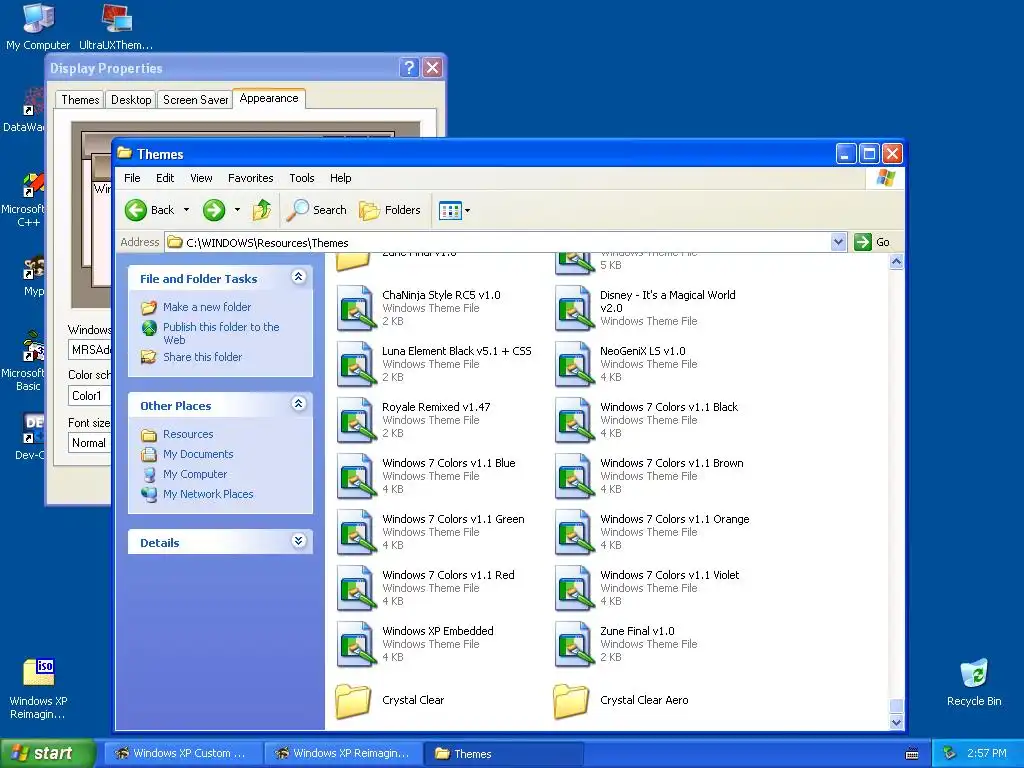Select Royale Remixed v1.47 theme icon
The image size is (1024, 768).
pos(357,421)
